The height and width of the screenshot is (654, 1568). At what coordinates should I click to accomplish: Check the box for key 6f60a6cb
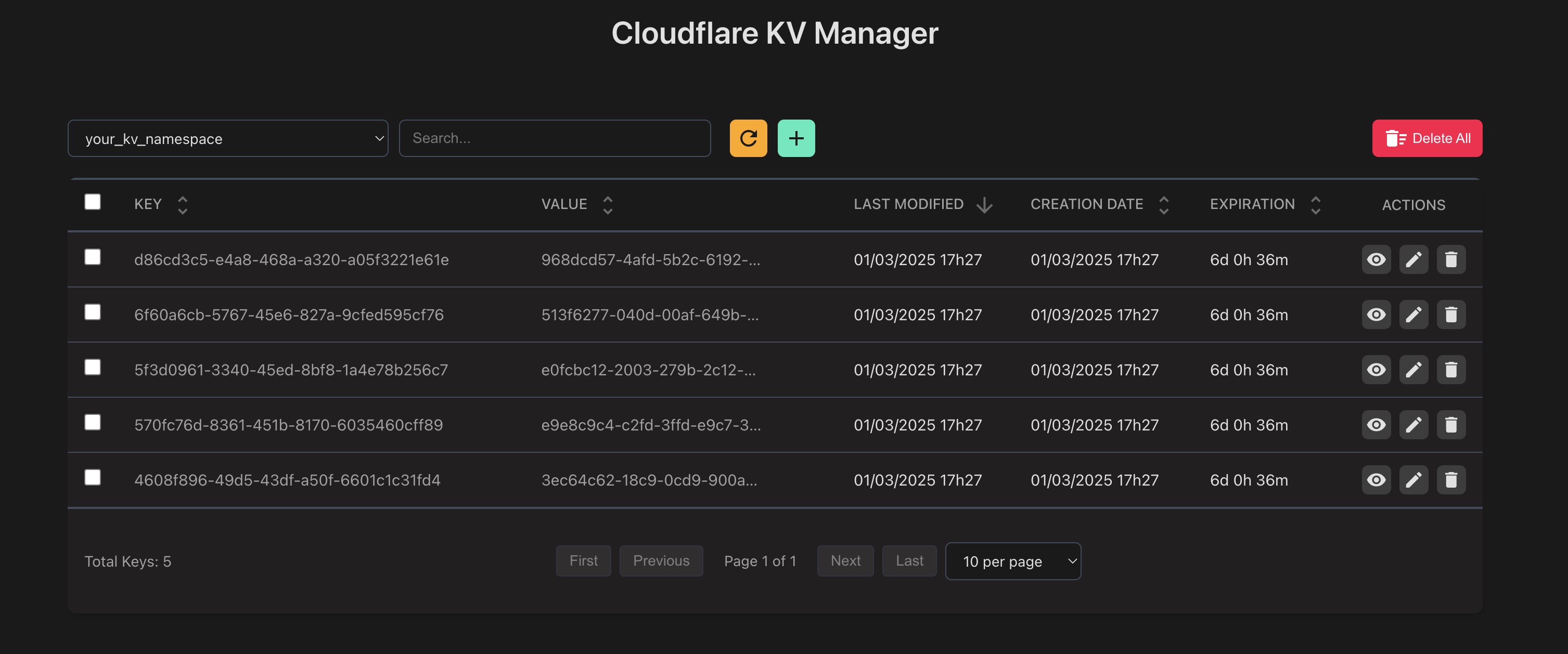pos(93,312)
